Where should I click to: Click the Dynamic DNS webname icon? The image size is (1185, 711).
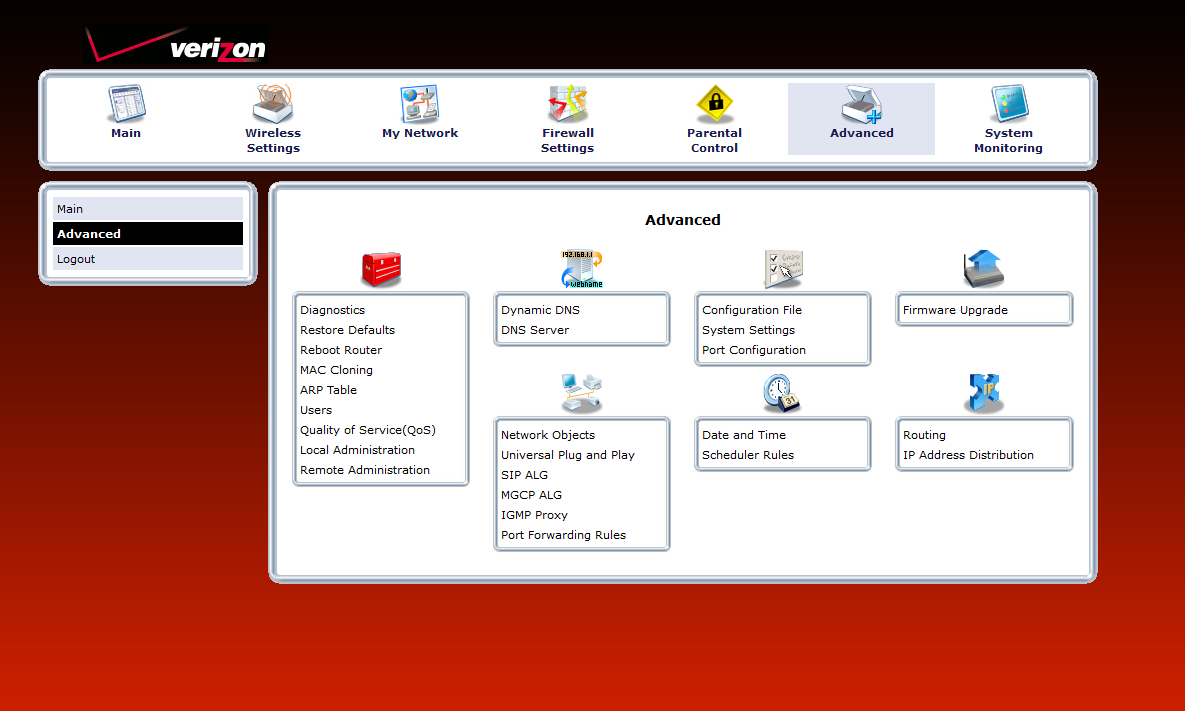click(582, 269)
